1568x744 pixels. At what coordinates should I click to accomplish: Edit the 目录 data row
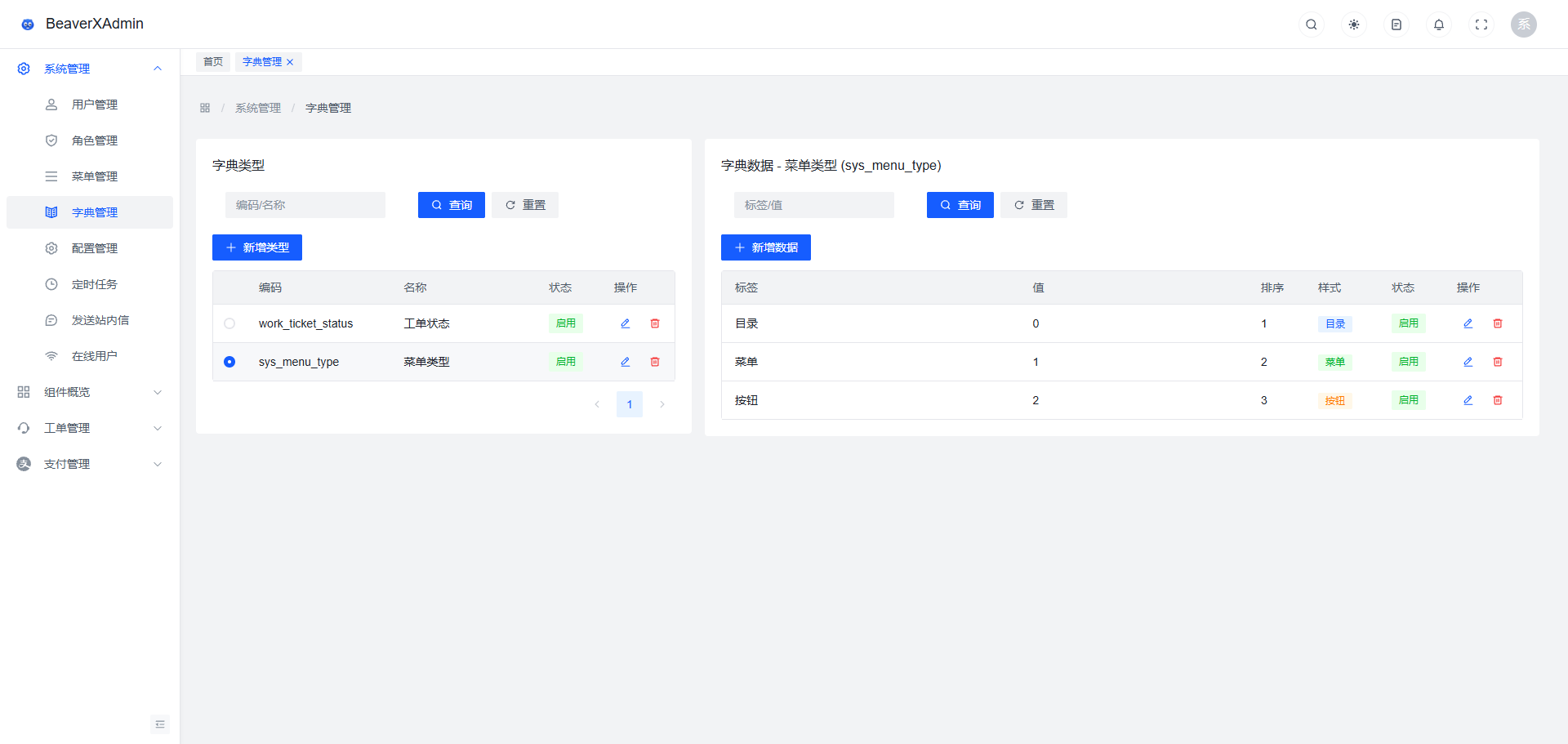(1468, 323)
